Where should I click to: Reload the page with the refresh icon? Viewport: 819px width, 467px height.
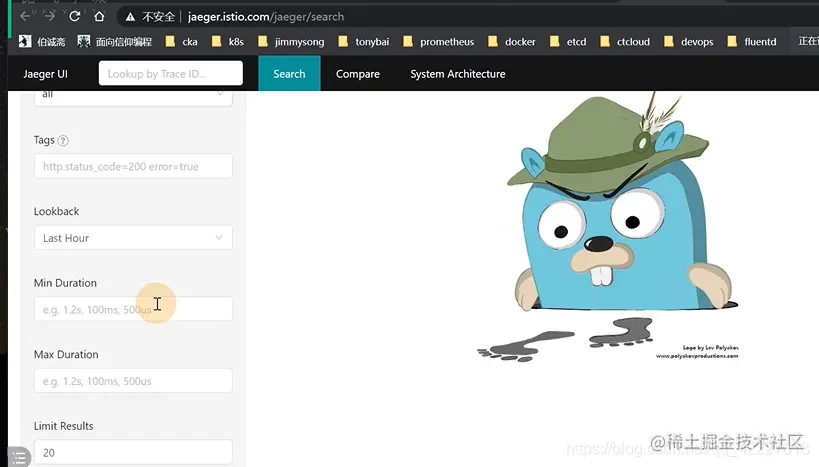point(75,16)
